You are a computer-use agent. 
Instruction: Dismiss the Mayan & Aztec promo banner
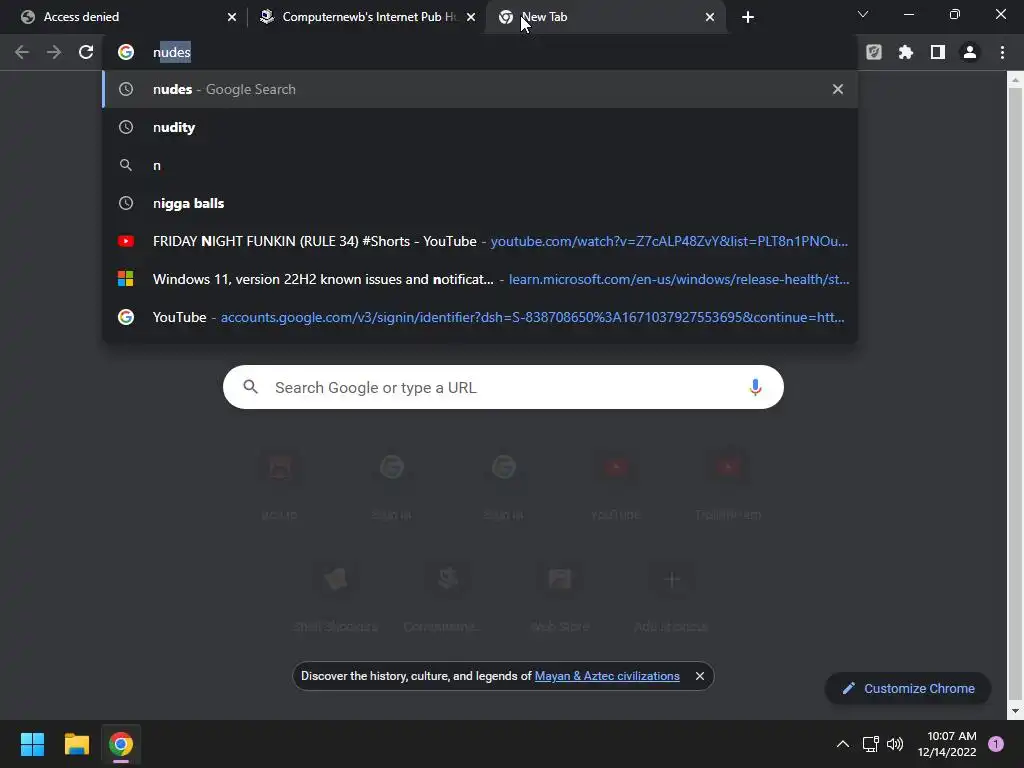(x=699, y=676)
